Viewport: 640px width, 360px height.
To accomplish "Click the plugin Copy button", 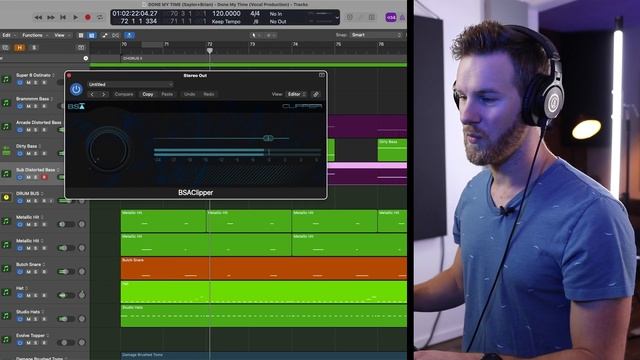I will tap(148, 94).
